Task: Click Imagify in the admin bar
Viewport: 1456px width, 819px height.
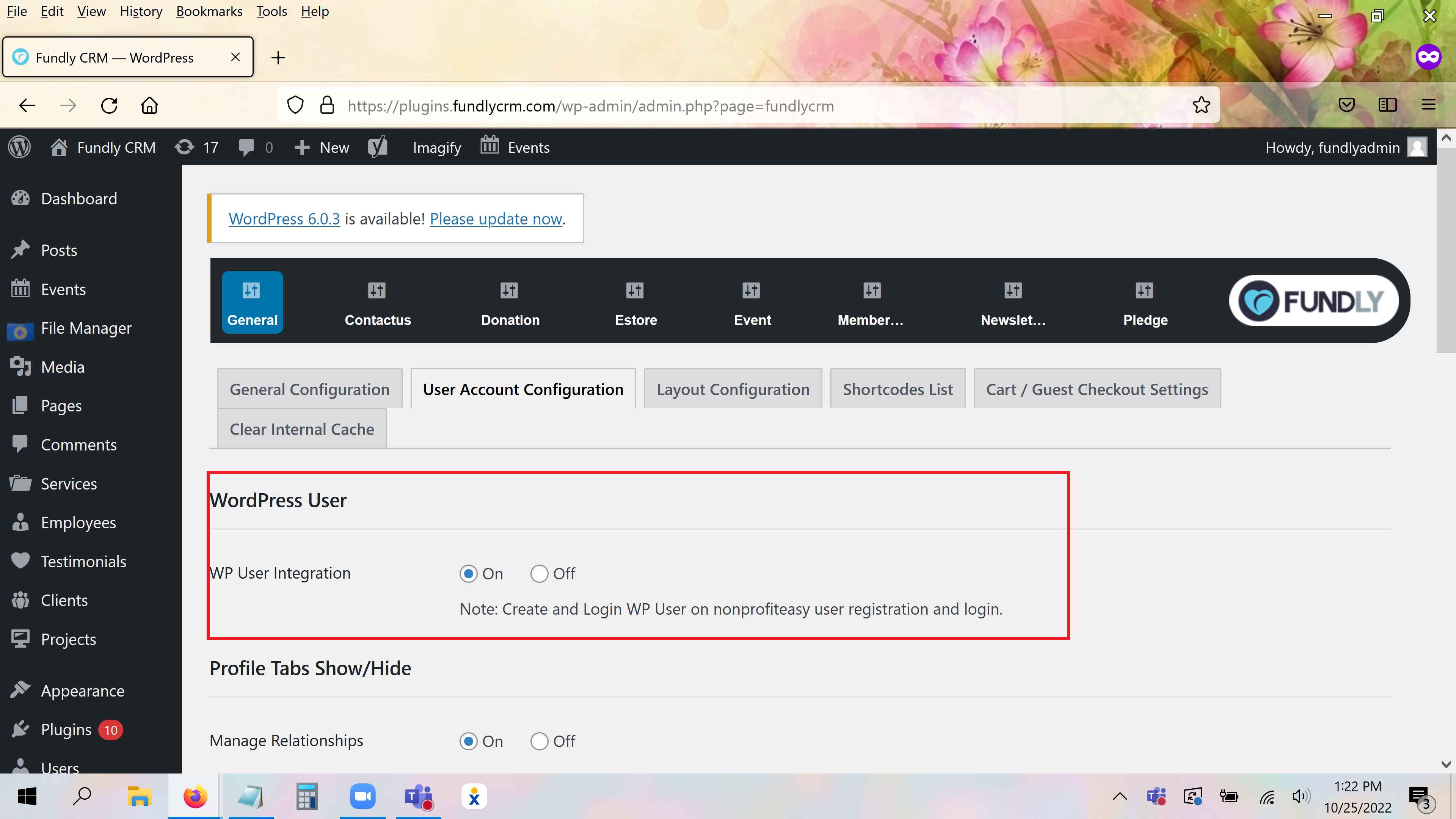Action: click(x=437, y=147)
